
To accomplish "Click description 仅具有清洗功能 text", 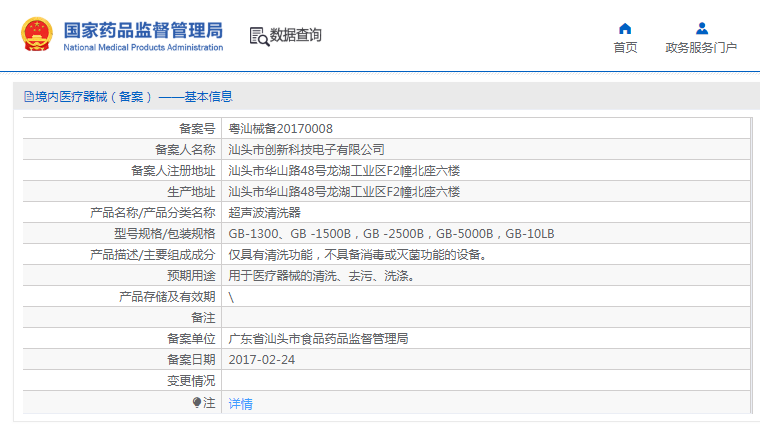I will 358,255.
